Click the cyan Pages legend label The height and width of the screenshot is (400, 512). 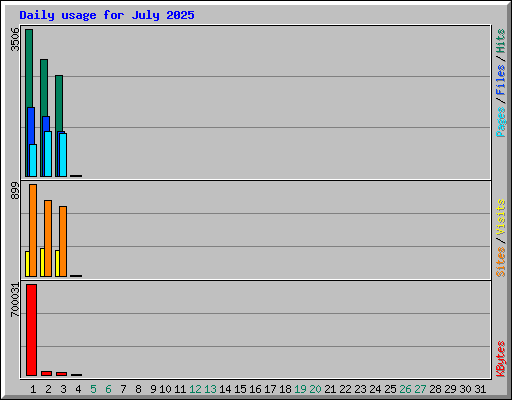[500, 122]
